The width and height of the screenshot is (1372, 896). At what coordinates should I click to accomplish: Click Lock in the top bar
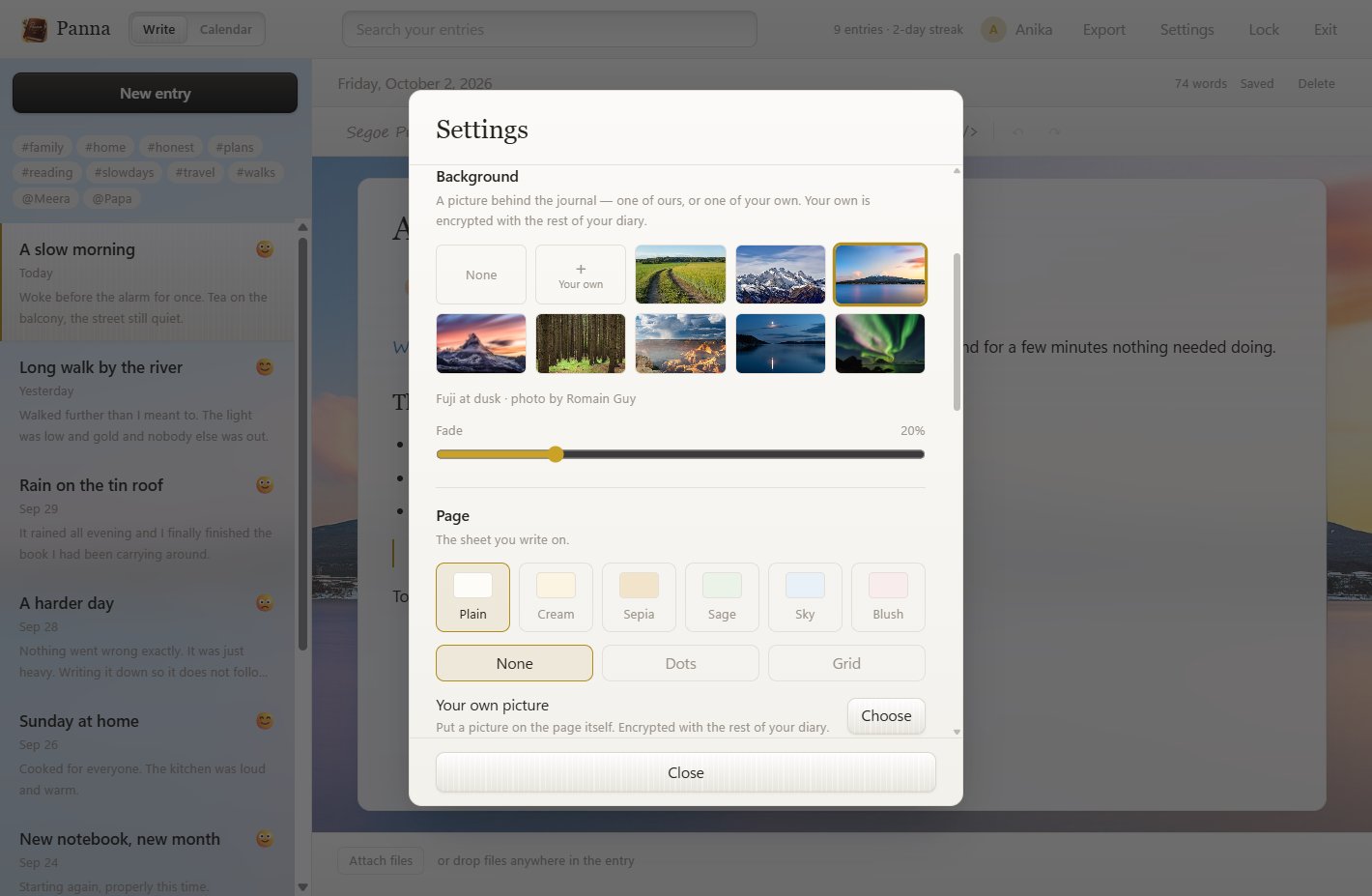pyautogui.click(x=1264, y=30)
